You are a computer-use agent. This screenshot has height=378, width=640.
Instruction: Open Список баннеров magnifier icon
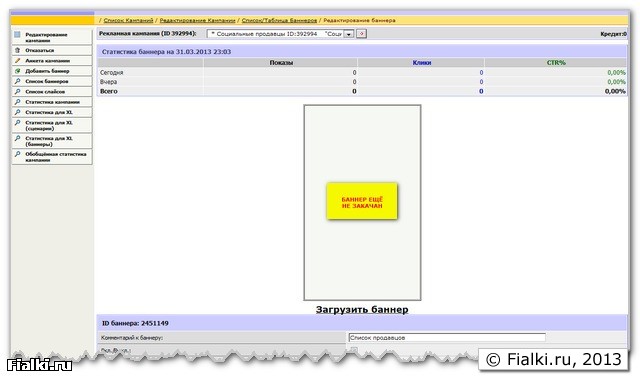(x=17, y=81)
